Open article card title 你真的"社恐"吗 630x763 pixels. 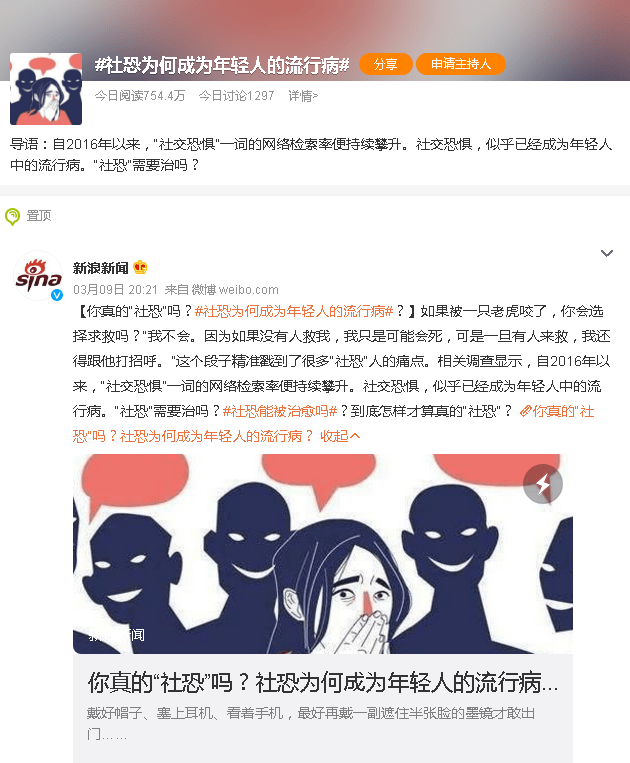323,682
